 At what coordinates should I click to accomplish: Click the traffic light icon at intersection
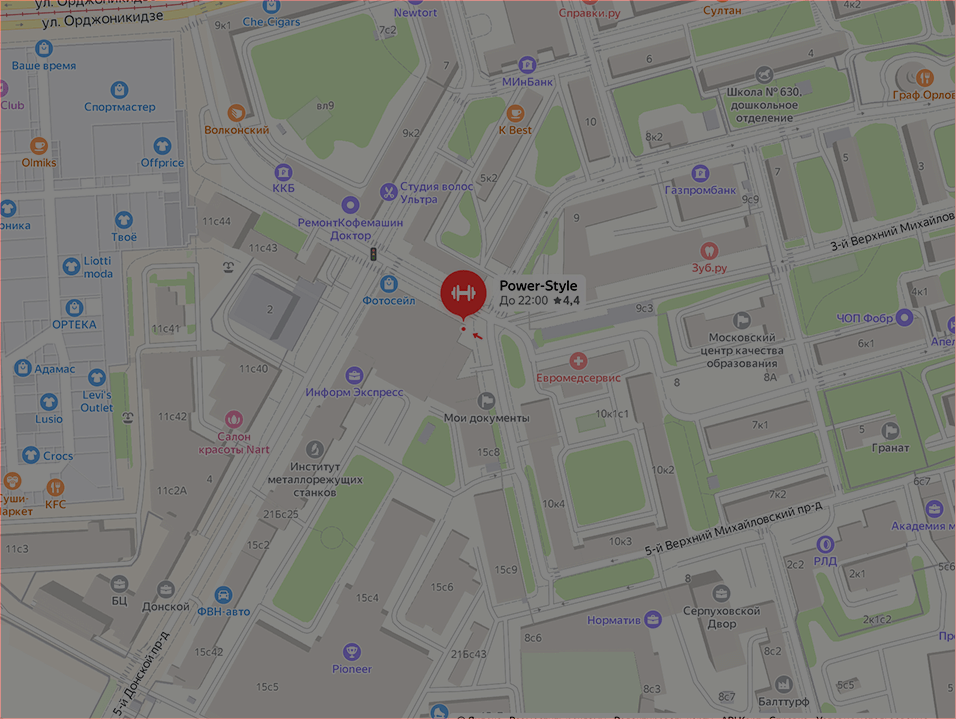coord(373,254)
